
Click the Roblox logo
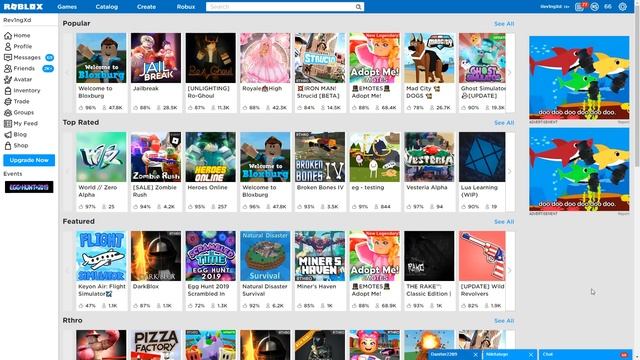(x=23, y=7)
